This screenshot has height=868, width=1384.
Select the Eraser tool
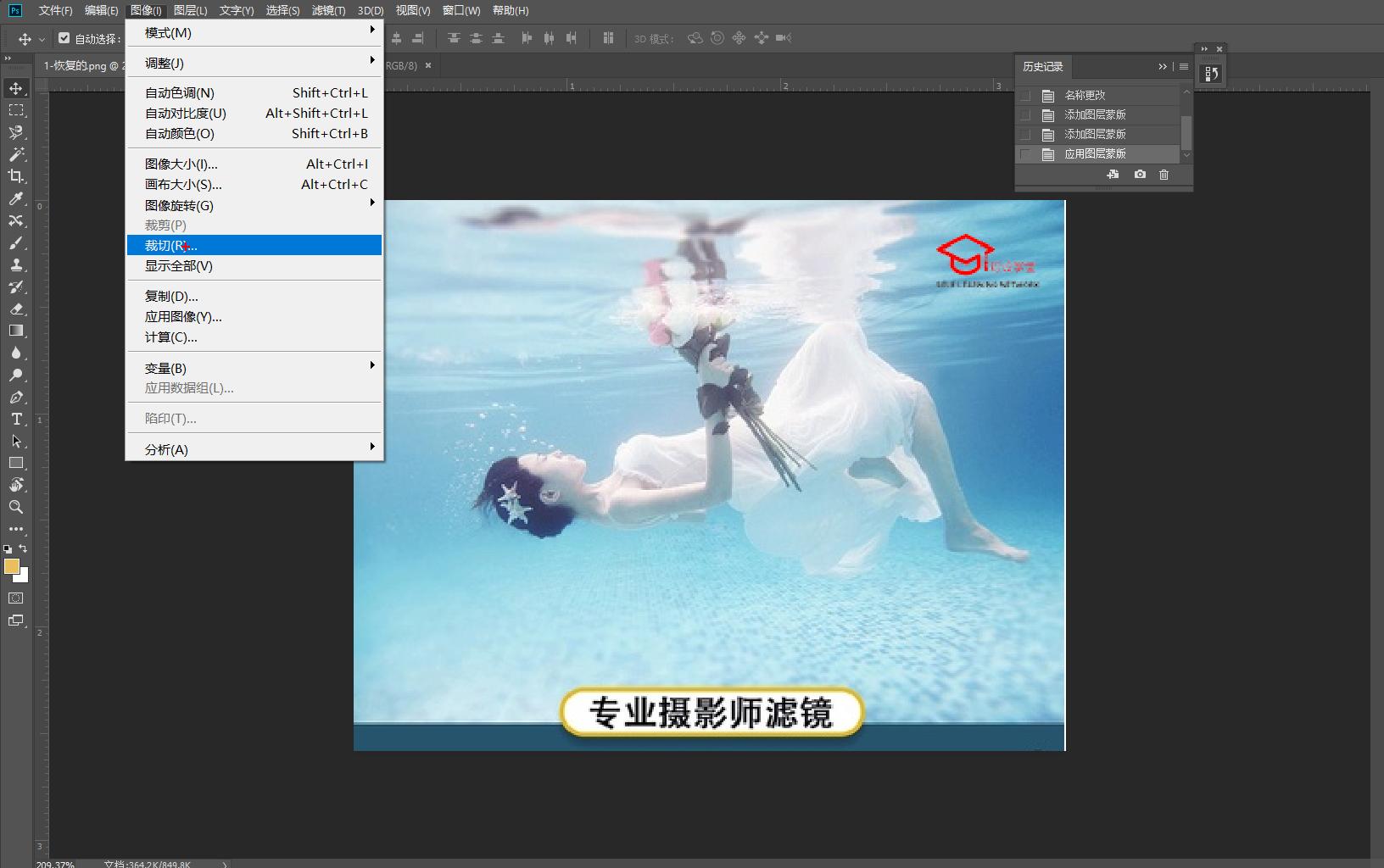(15, 309)
